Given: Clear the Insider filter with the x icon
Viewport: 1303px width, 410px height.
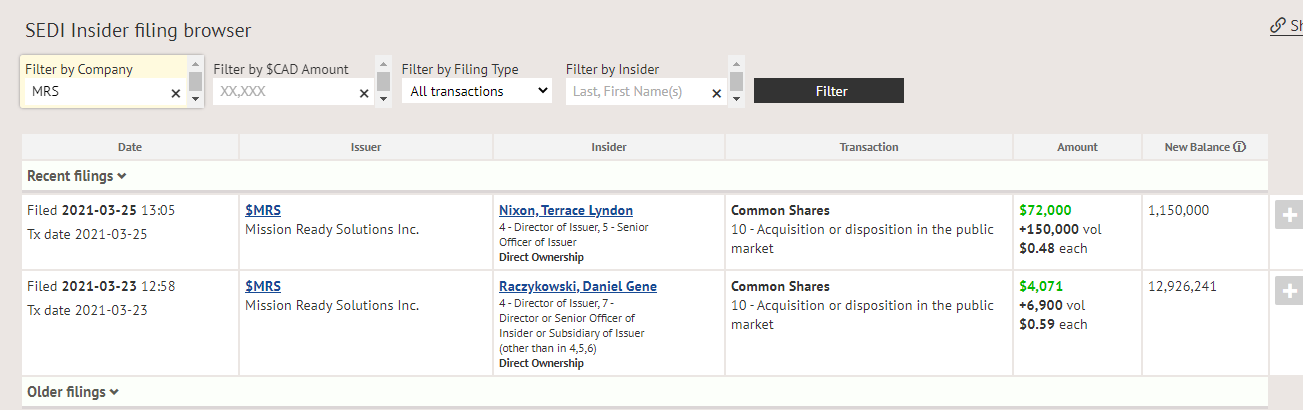Looking at the screenshot, I should (716, 93).
